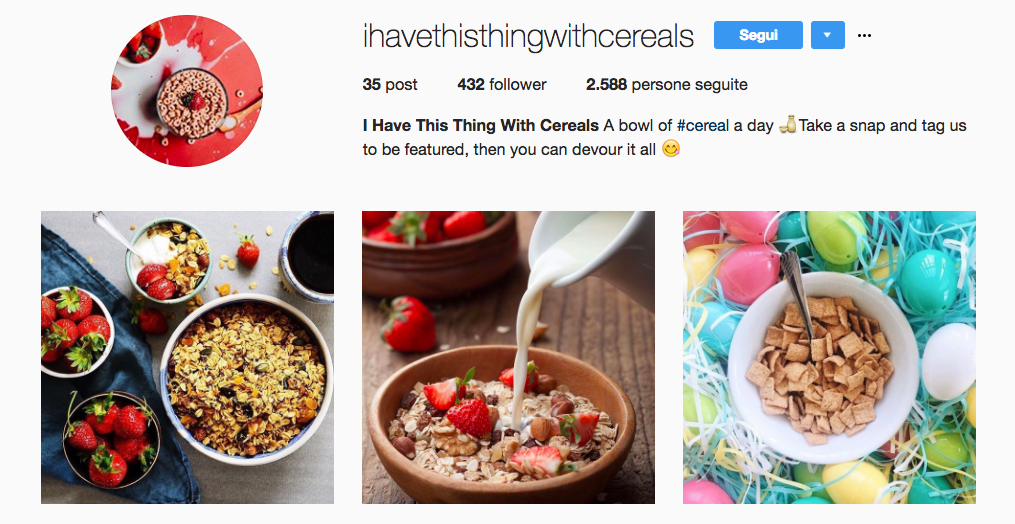This screenshot has width=1015, height=524.
Task: Expand suggested accounts arrow beside Segui
Action: coord(827,35)
